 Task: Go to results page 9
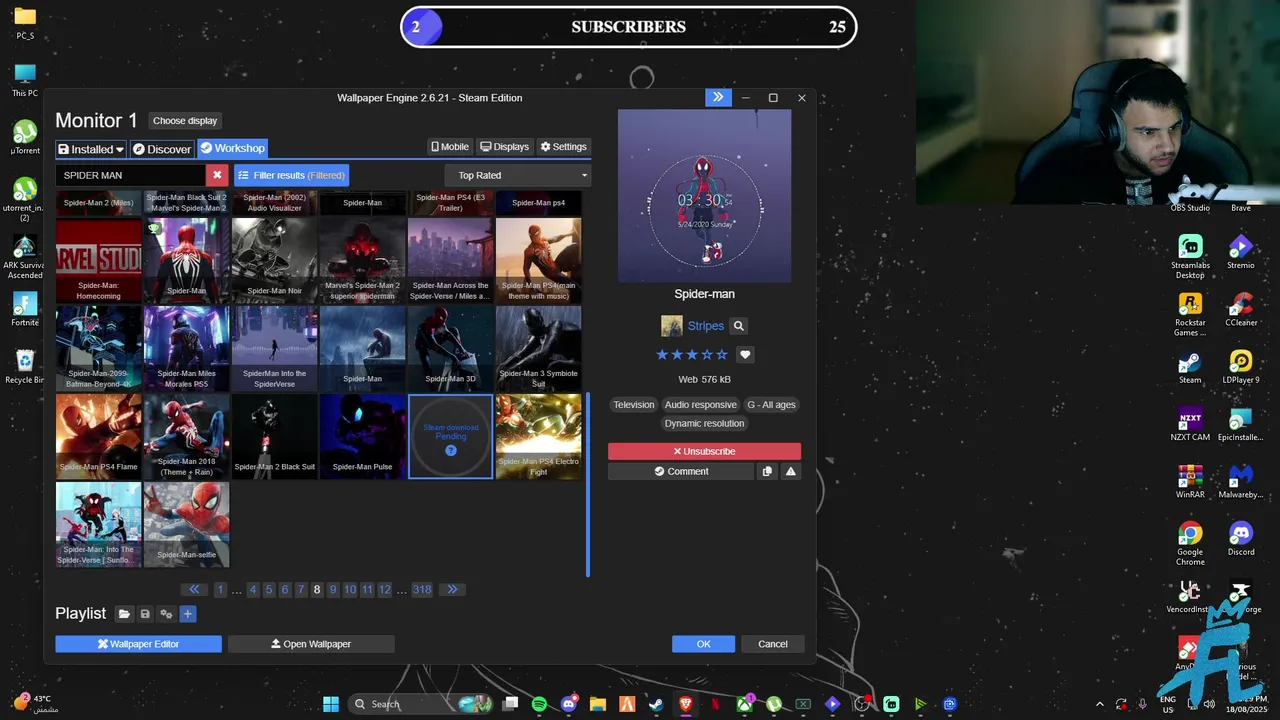click(x=333, y=590)
